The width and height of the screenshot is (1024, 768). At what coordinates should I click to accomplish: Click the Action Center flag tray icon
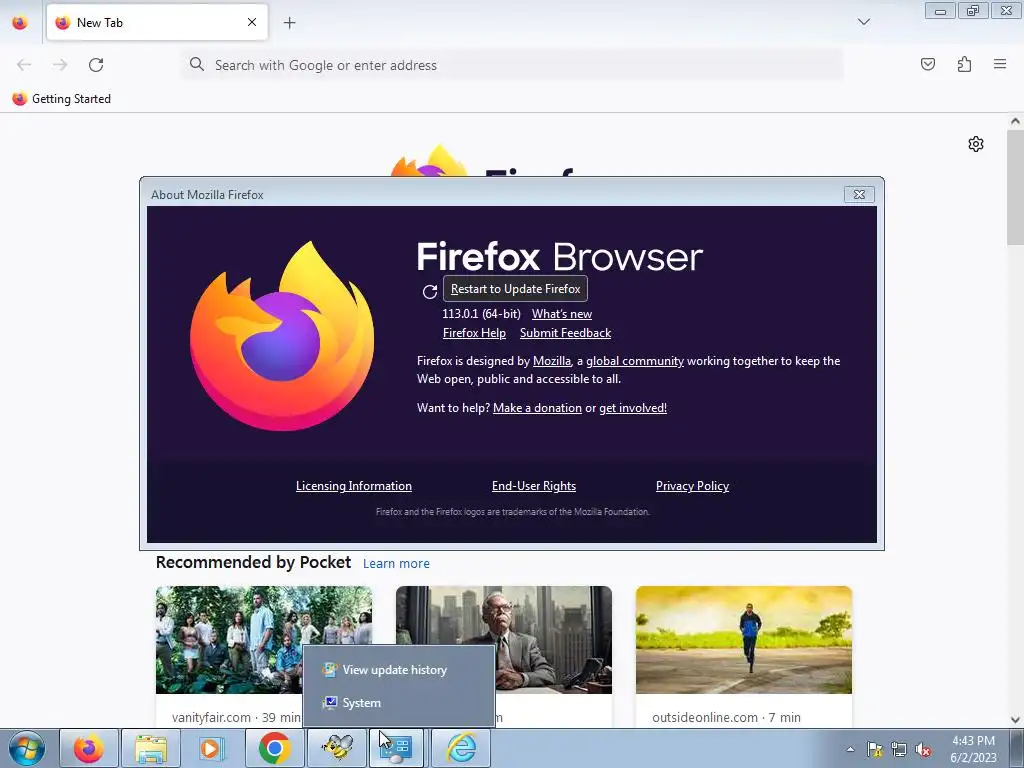pos(874,749)
